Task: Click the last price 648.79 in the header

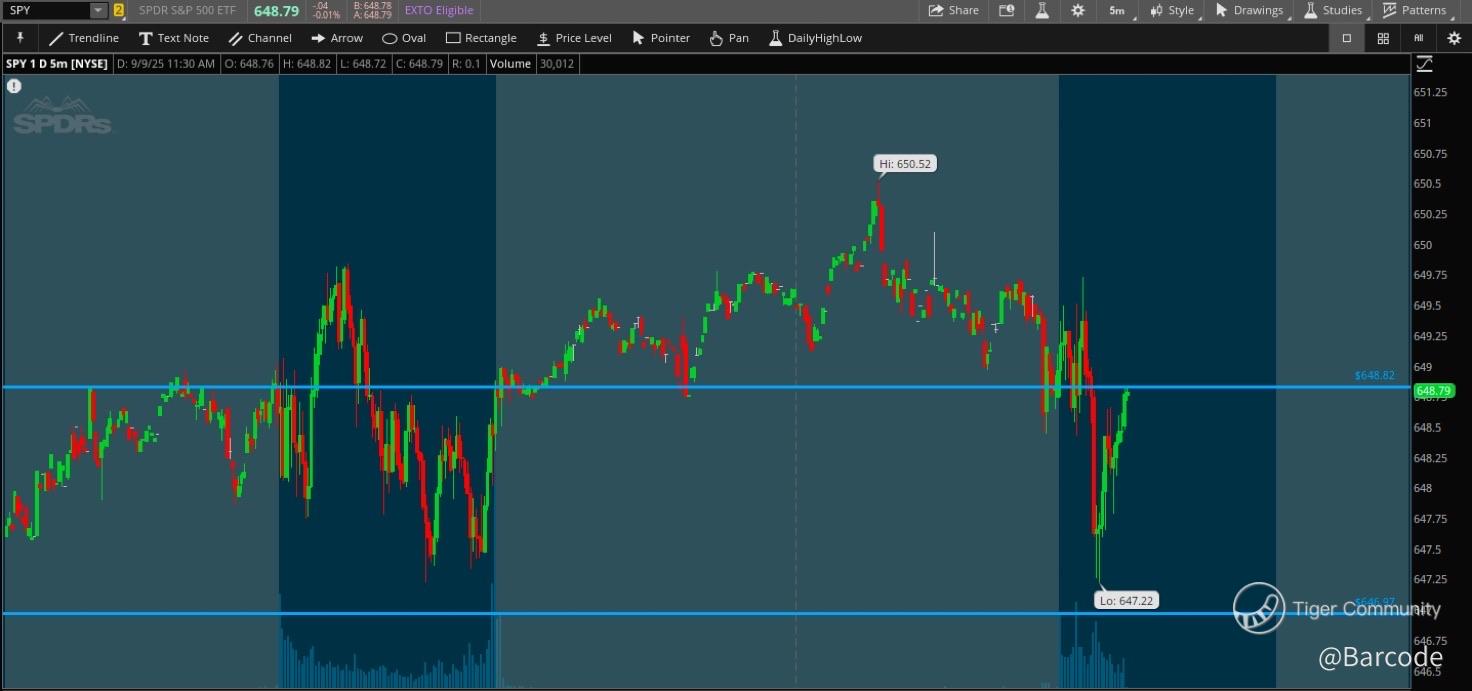Action: pyautogui.click(x=276, y=10)
